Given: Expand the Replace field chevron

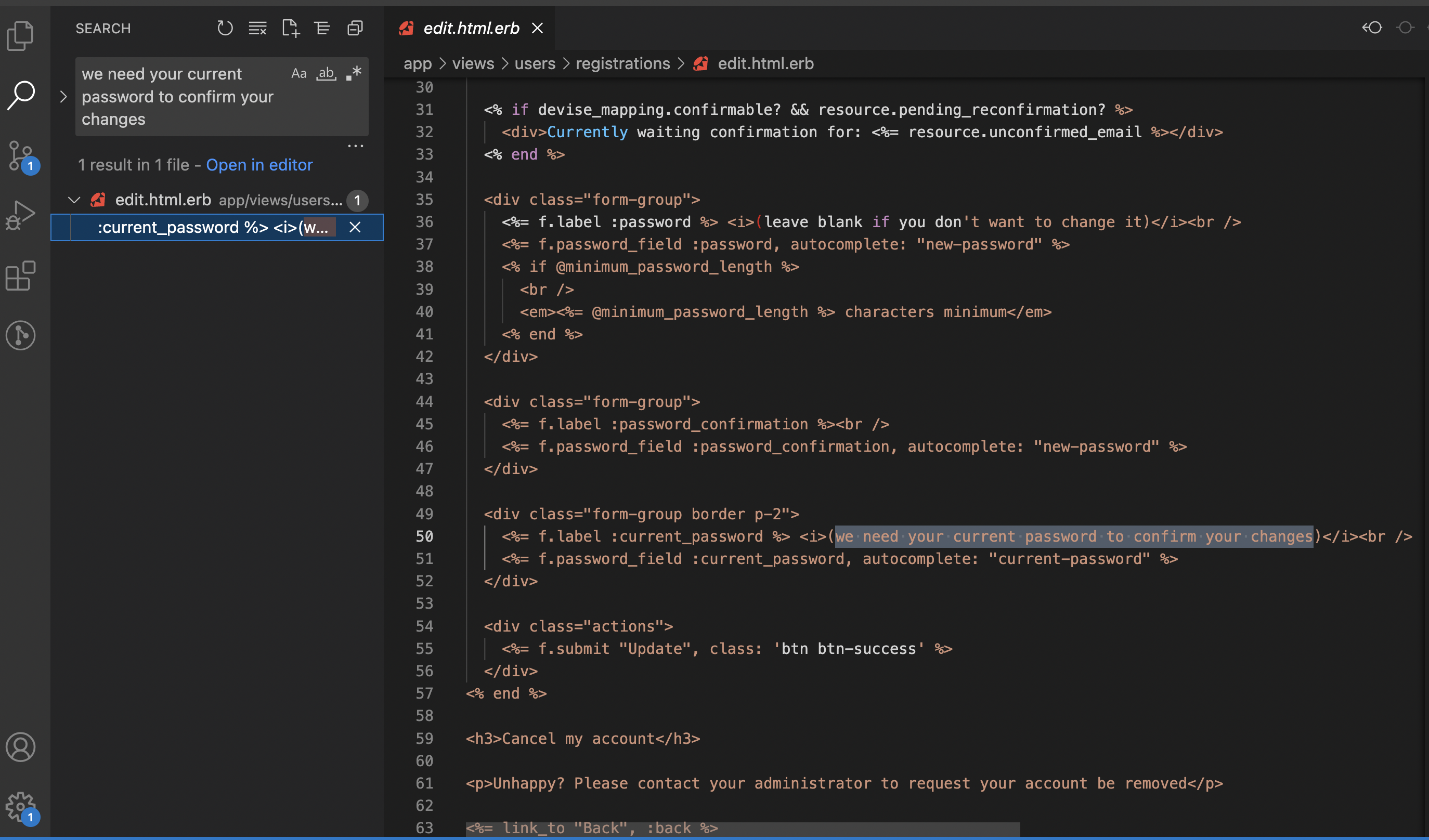Looking at the screenshot, I should pyautogui.click(x=63, y=97).
